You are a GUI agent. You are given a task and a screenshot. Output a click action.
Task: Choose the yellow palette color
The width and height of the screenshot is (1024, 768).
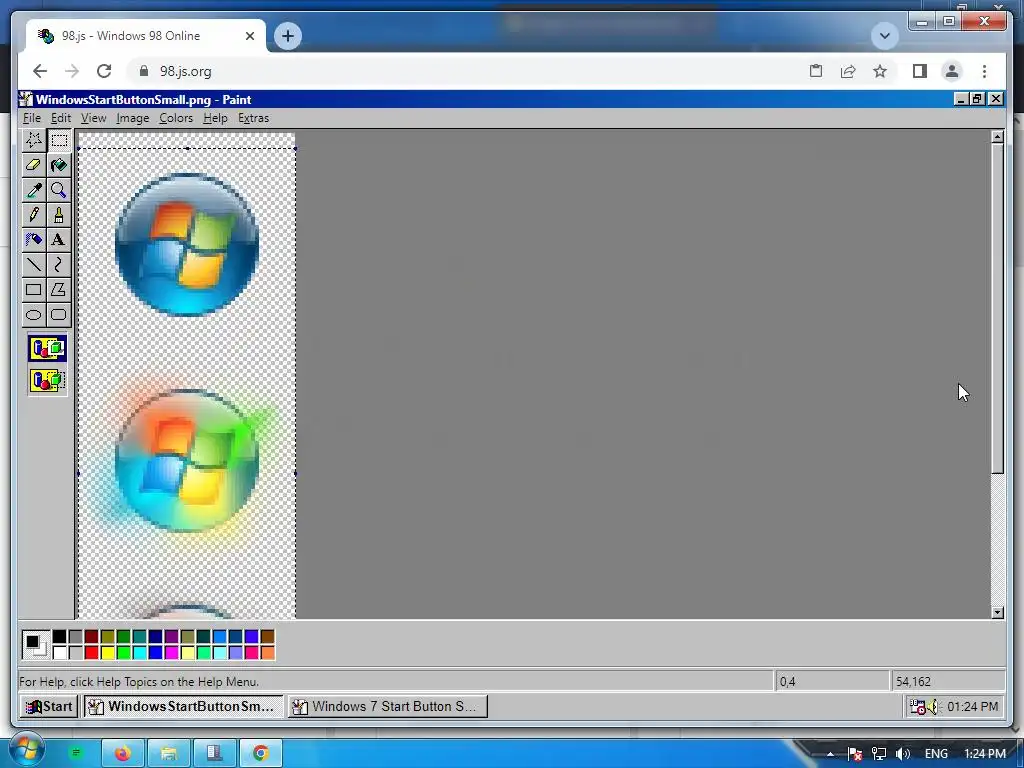coord(107,652)
